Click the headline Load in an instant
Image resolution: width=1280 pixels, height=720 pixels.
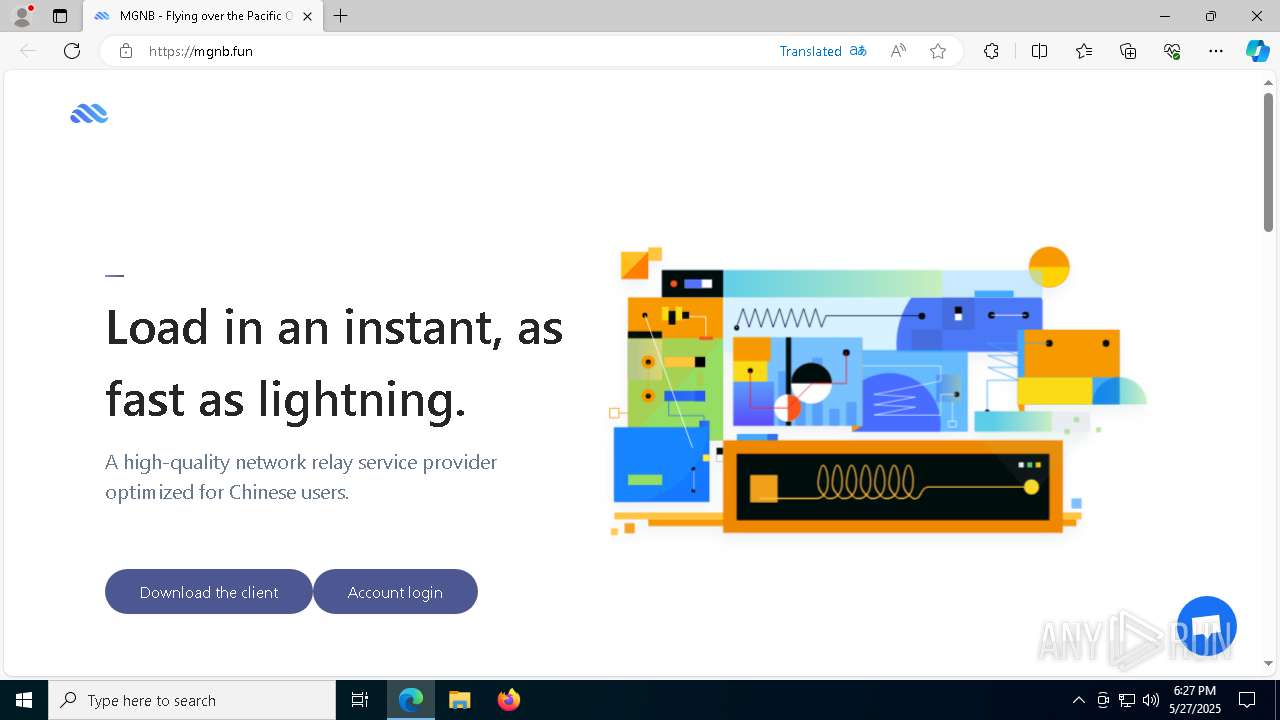click(x=334, y=362)
